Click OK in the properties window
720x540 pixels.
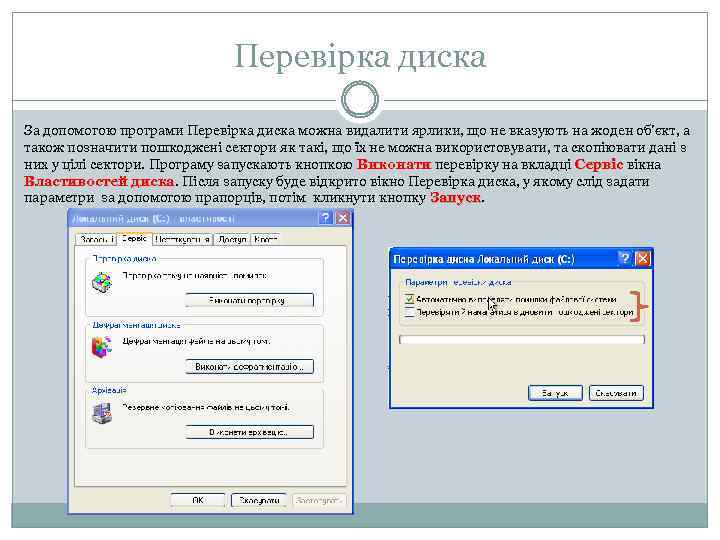(198, 500)
